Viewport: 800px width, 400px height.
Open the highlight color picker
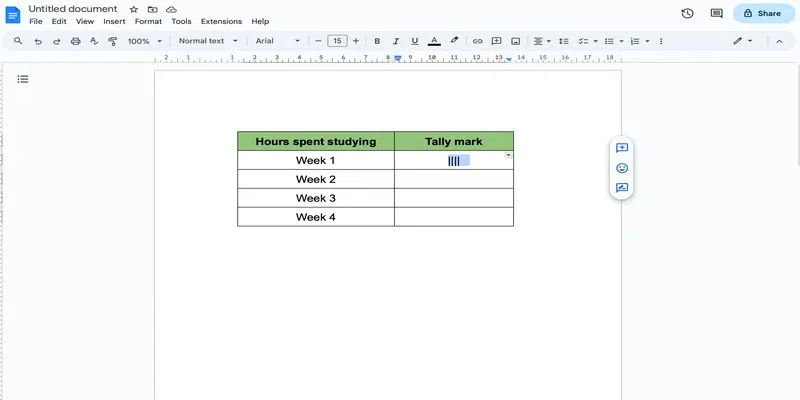point(454,41)
